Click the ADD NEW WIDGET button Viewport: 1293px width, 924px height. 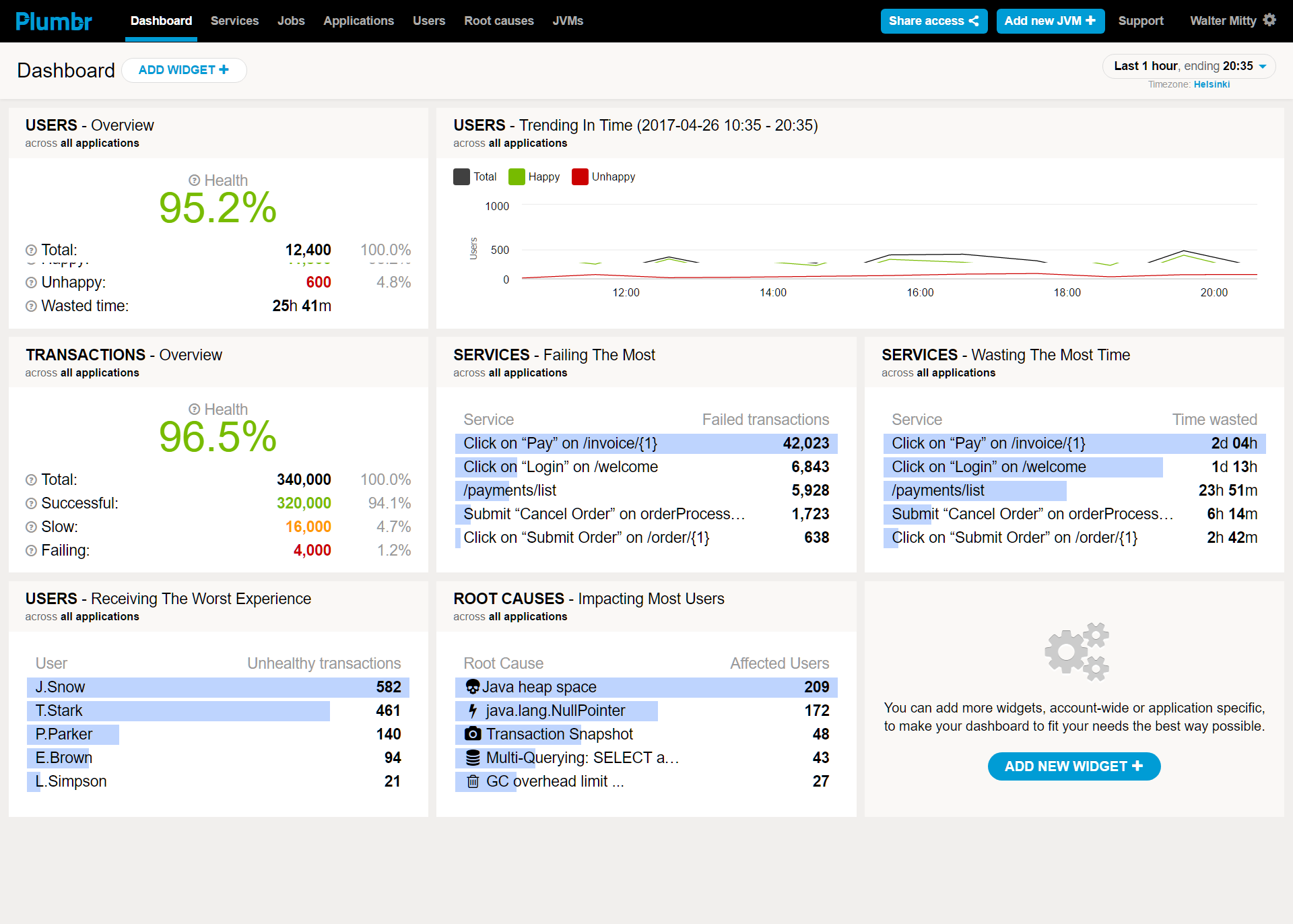click(1073, 766)
